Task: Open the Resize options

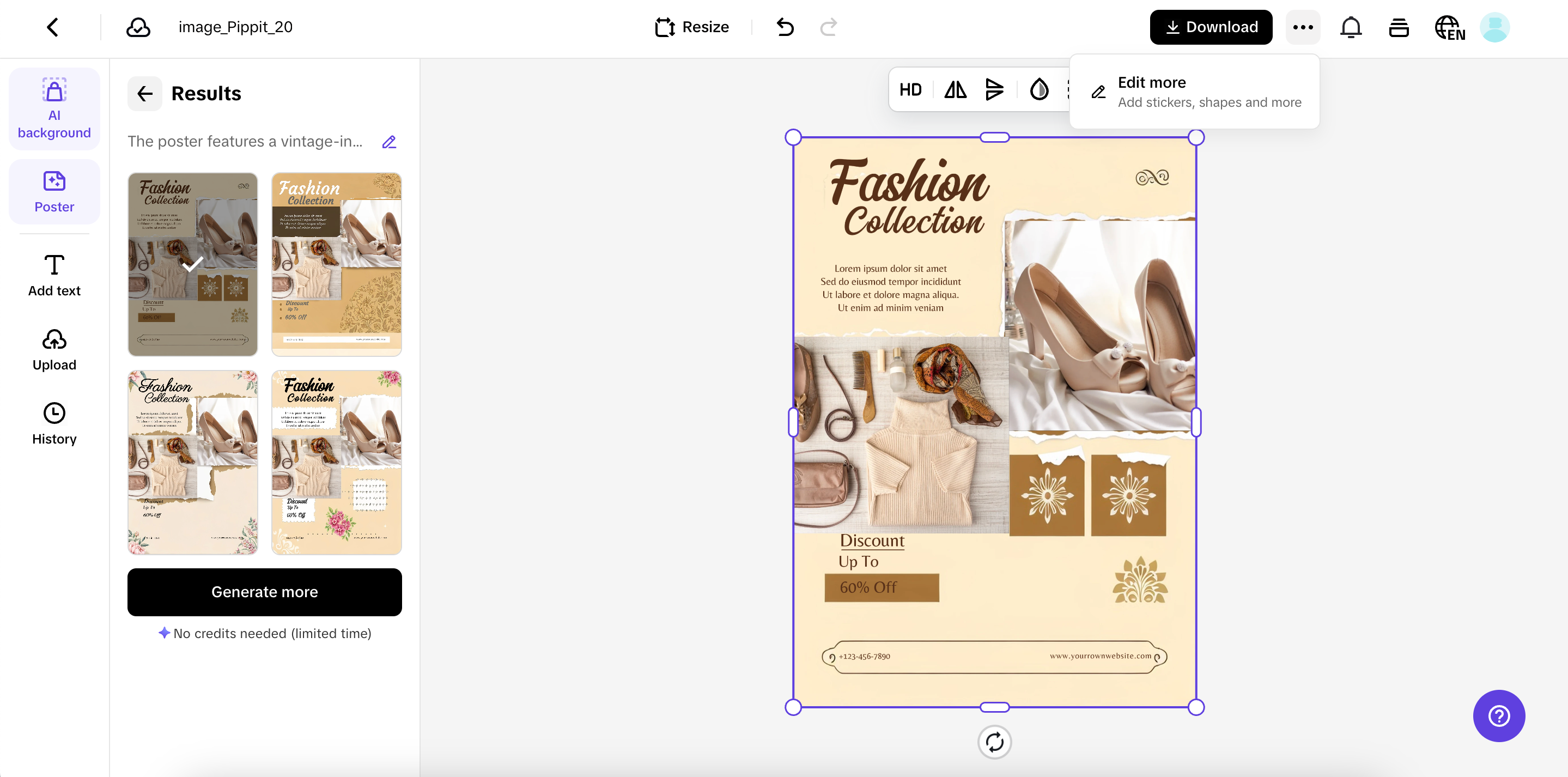Action: click(x=691, y=27)
